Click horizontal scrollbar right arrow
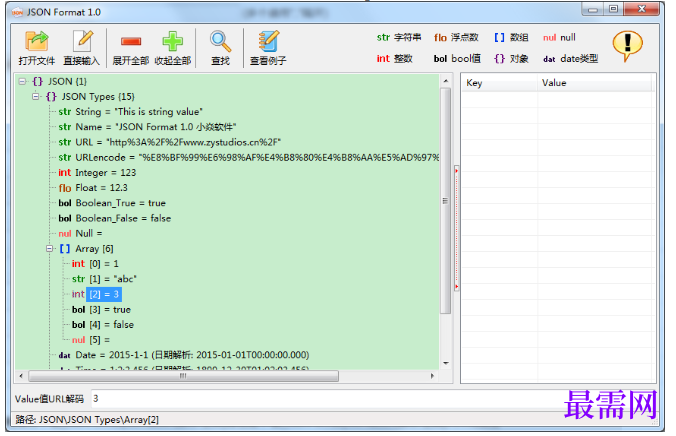 (432, 376)
